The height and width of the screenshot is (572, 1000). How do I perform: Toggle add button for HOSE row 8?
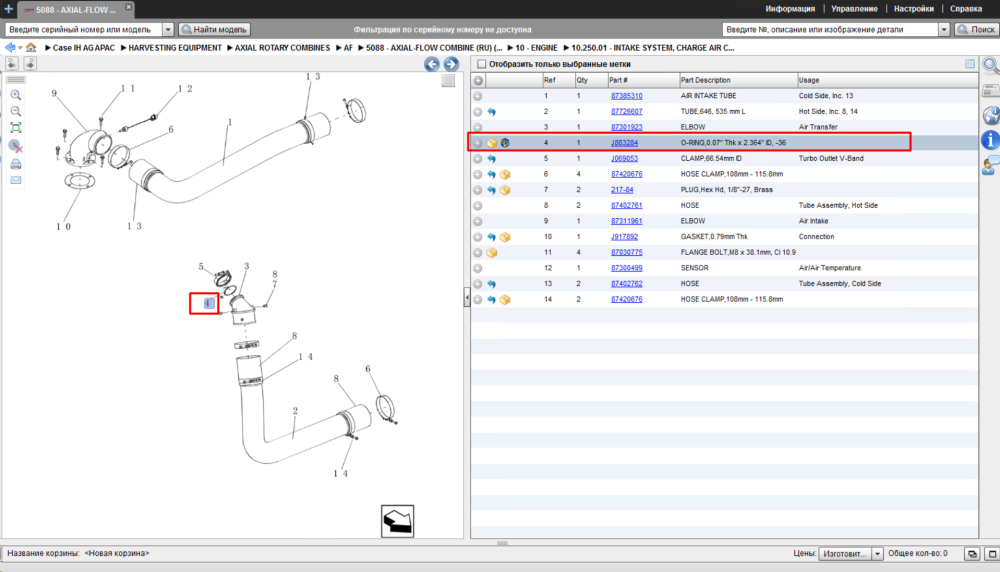click(478, 205)
